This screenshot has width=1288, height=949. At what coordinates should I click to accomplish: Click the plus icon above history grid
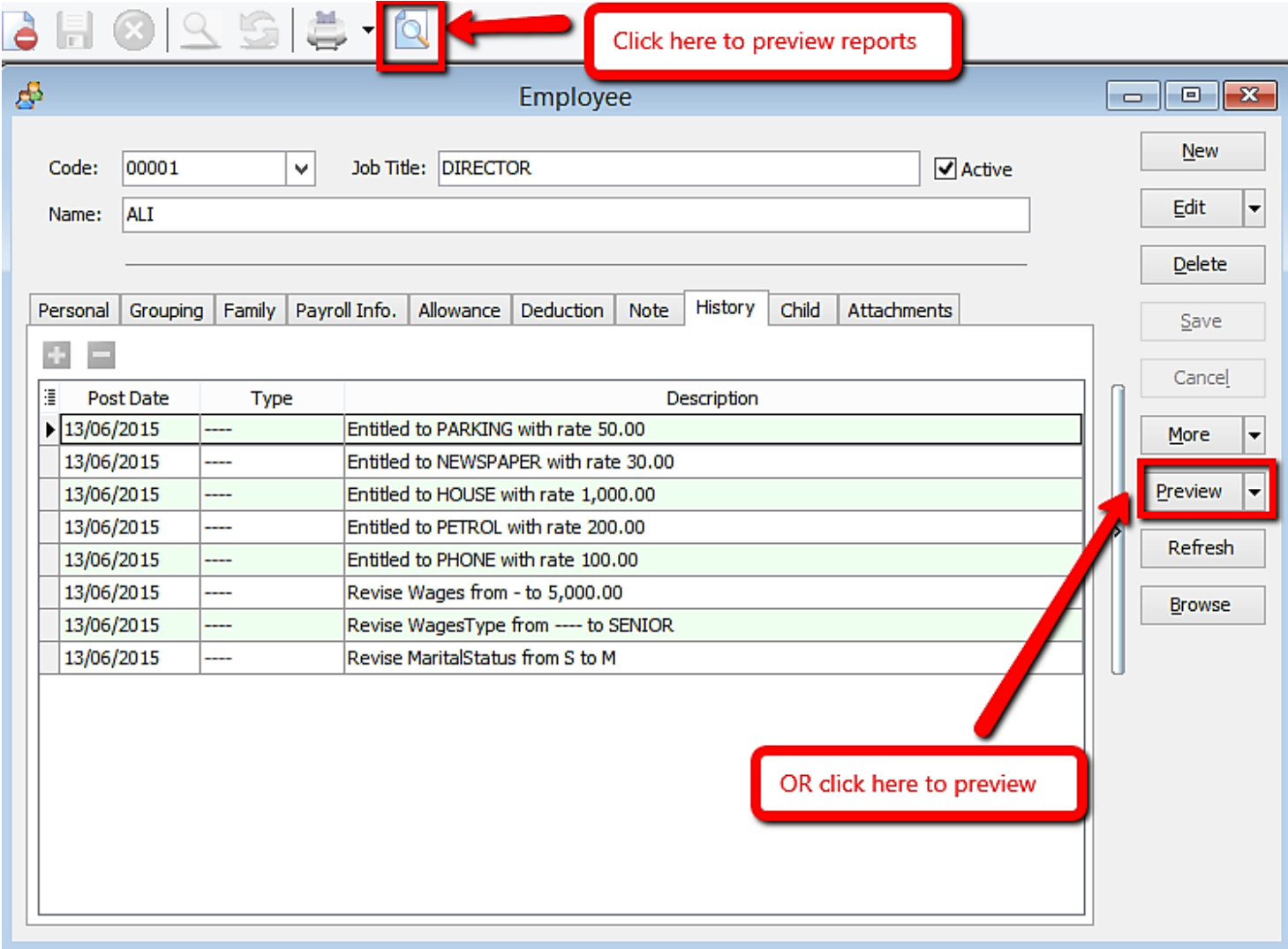click(x=57, y=356)
